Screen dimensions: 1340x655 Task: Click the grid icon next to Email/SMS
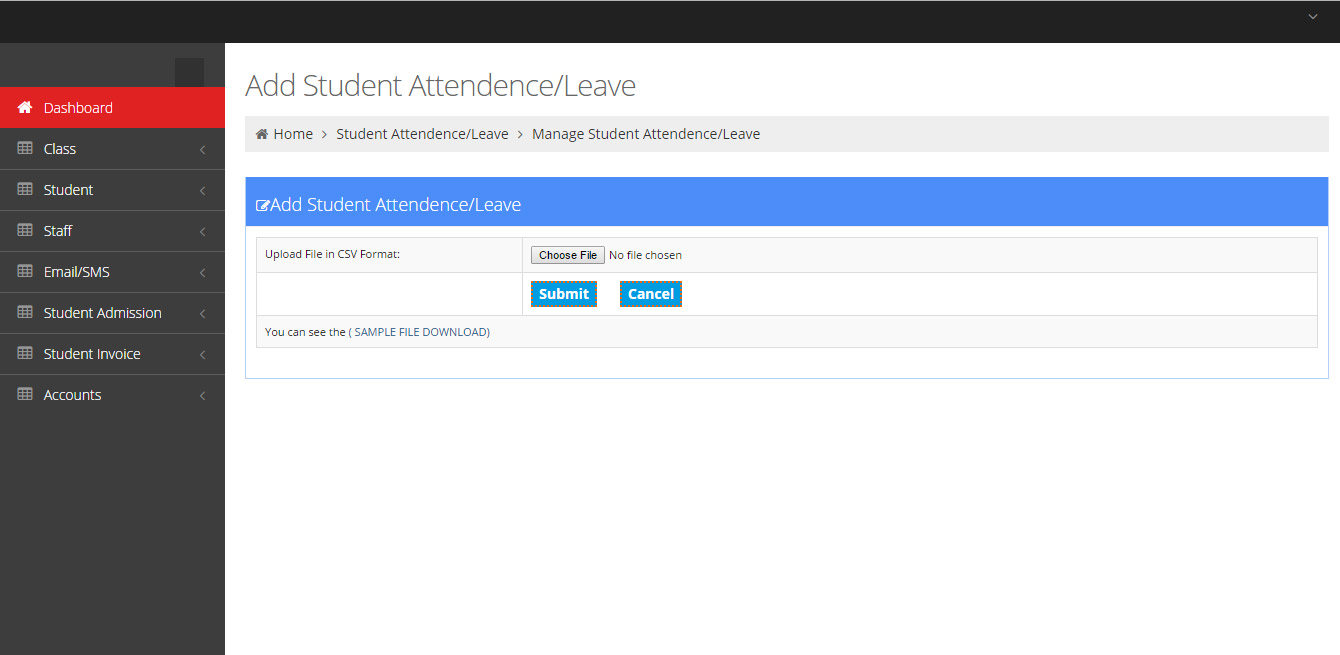click(x=25, y=271)
